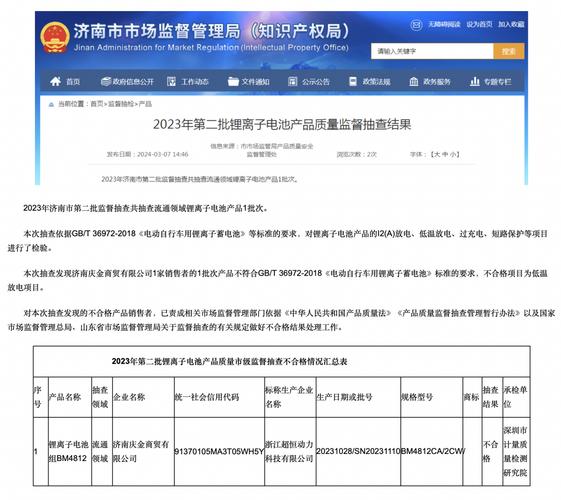Set font size to 中
Viewport: 561px width, 500px height.
coord(445,155)
